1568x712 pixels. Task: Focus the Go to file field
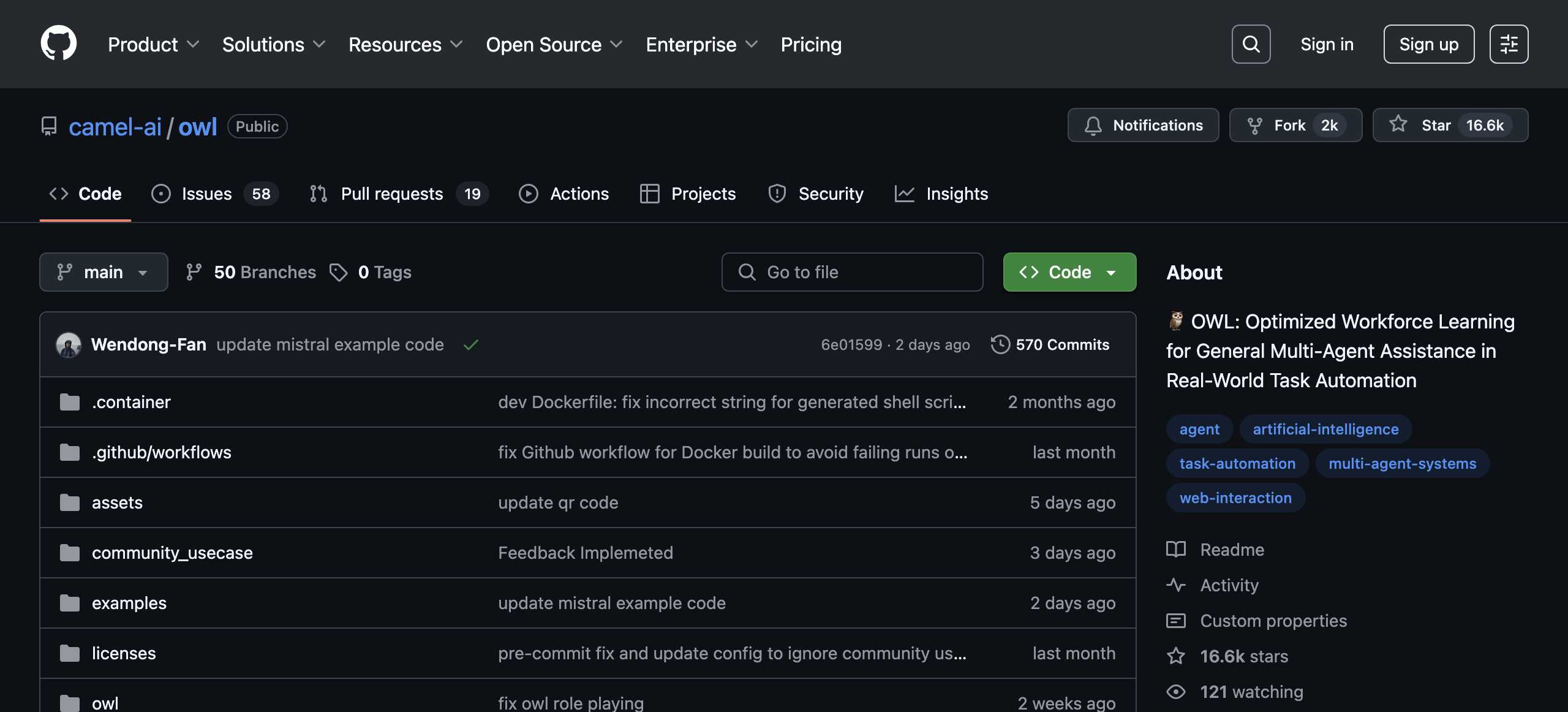click(x=852, y=272)
